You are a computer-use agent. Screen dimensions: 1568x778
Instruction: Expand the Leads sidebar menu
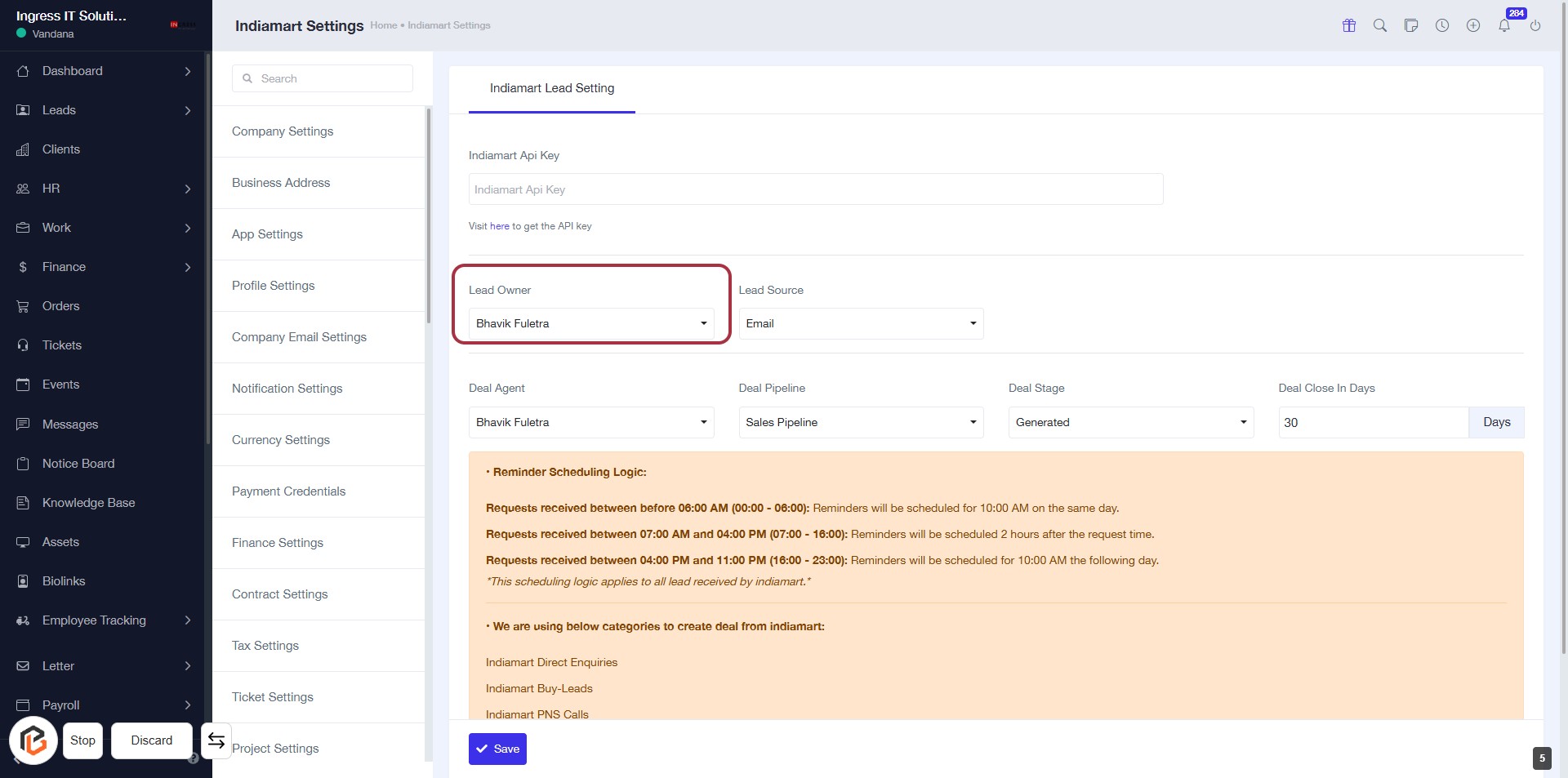click(105, 110)
